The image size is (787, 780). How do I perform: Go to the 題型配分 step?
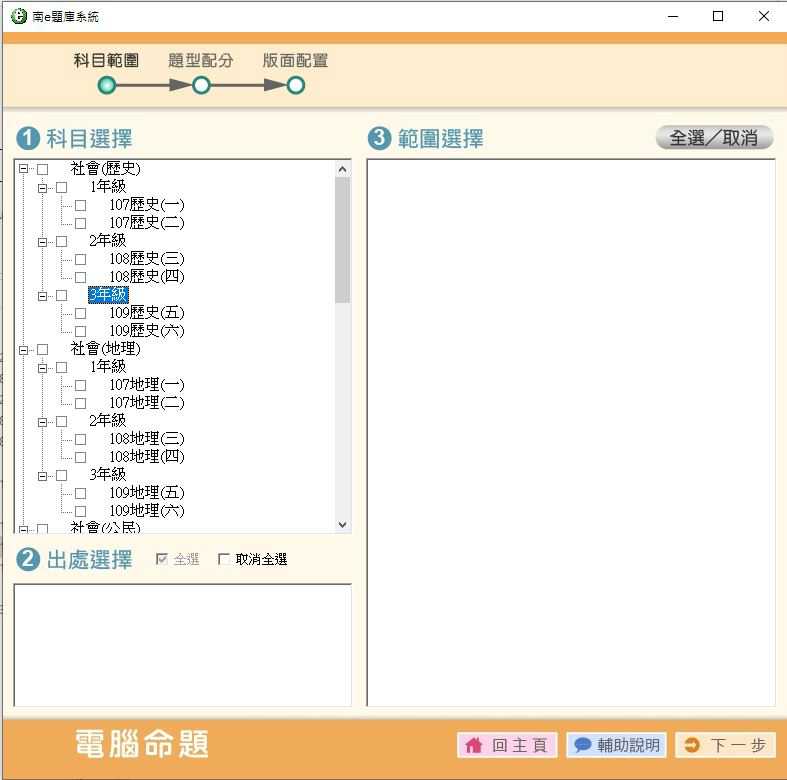pyautogui.click(x=201, y=61)
